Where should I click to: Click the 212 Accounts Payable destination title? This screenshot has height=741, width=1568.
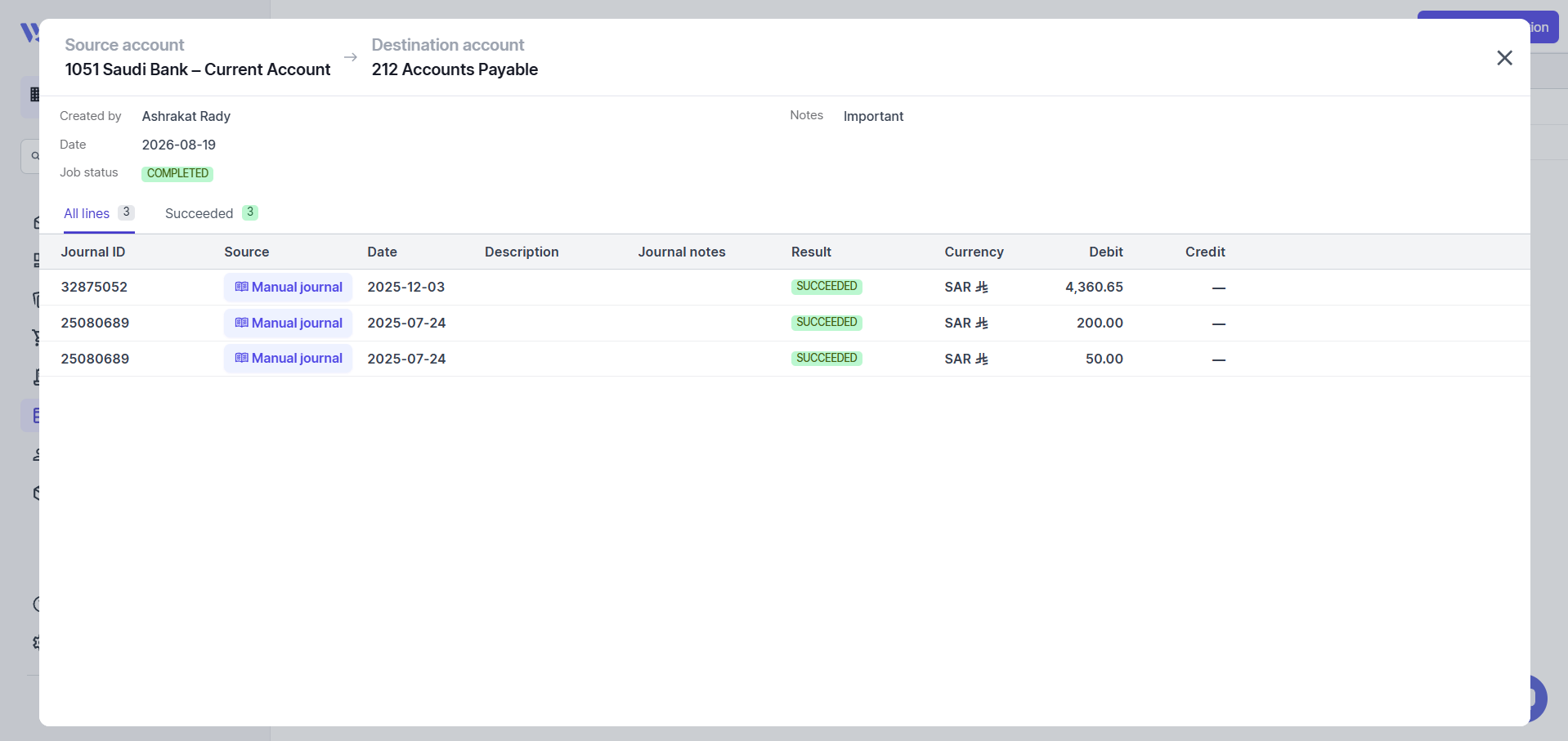tap(455, 69)
